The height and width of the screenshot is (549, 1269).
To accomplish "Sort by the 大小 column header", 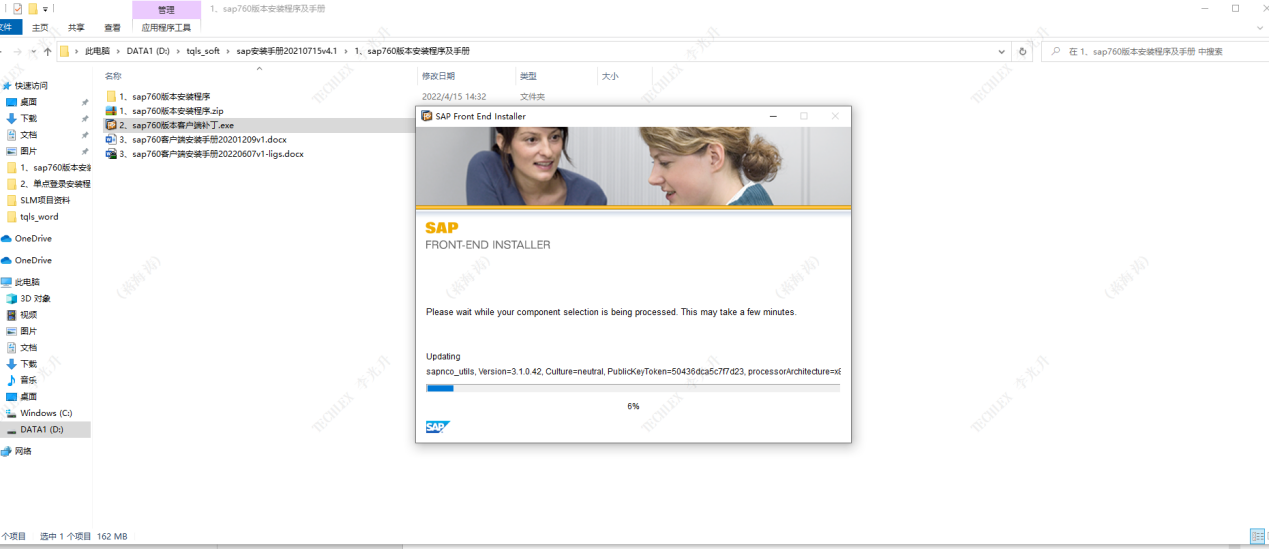I will (609, 76).
